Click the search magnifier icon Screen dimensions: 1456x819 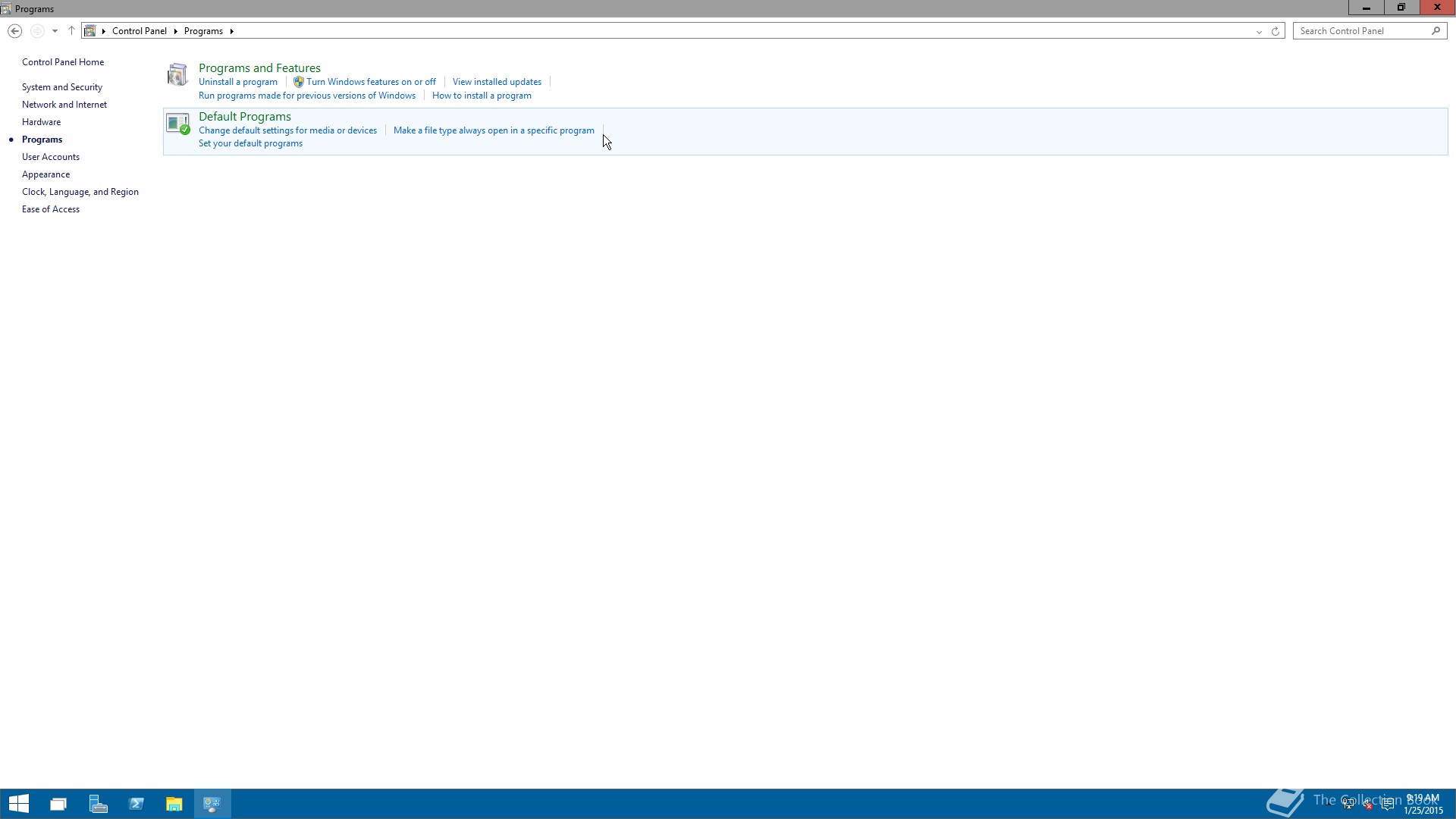1436,31
